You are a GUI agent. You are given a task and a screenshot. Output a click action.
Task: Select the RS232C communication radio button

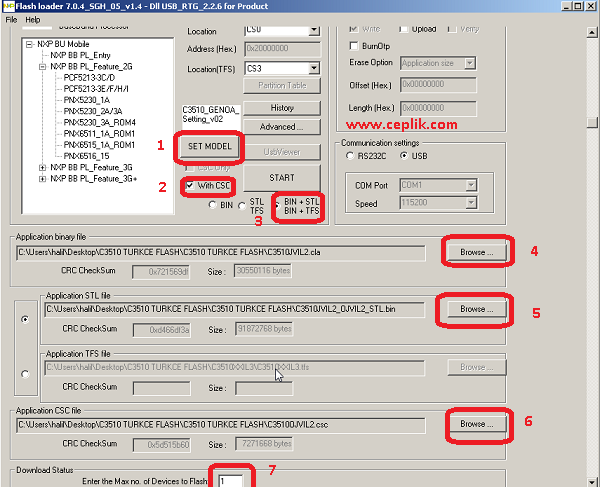(x=350, y=156)
